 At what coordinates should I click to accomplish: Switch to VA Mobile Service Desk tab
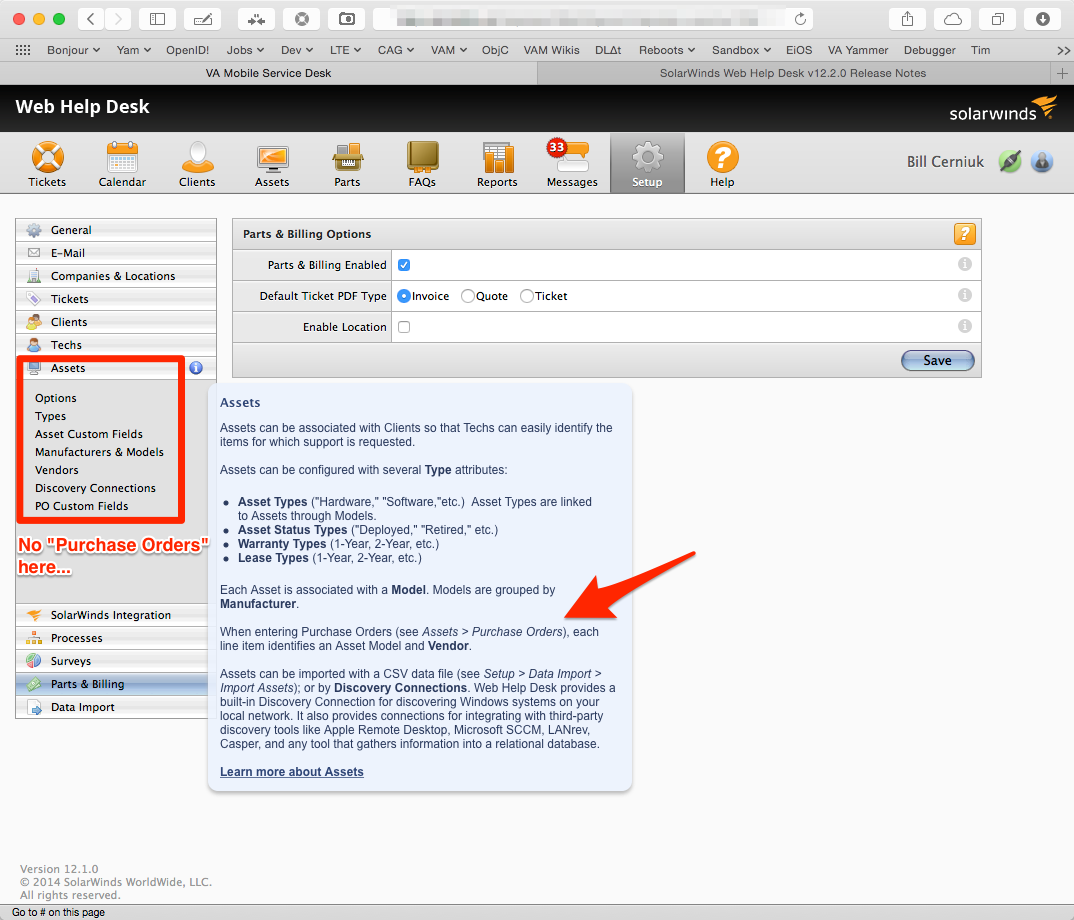tap(268, 73)
